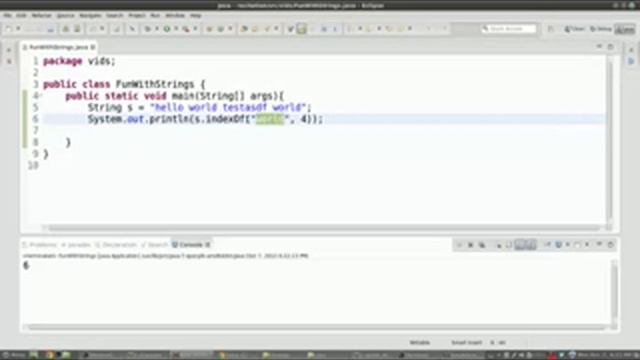Screen dimensions: 640x360
Task: Open the Refactor menu
Action: click(x=42, y=16)
